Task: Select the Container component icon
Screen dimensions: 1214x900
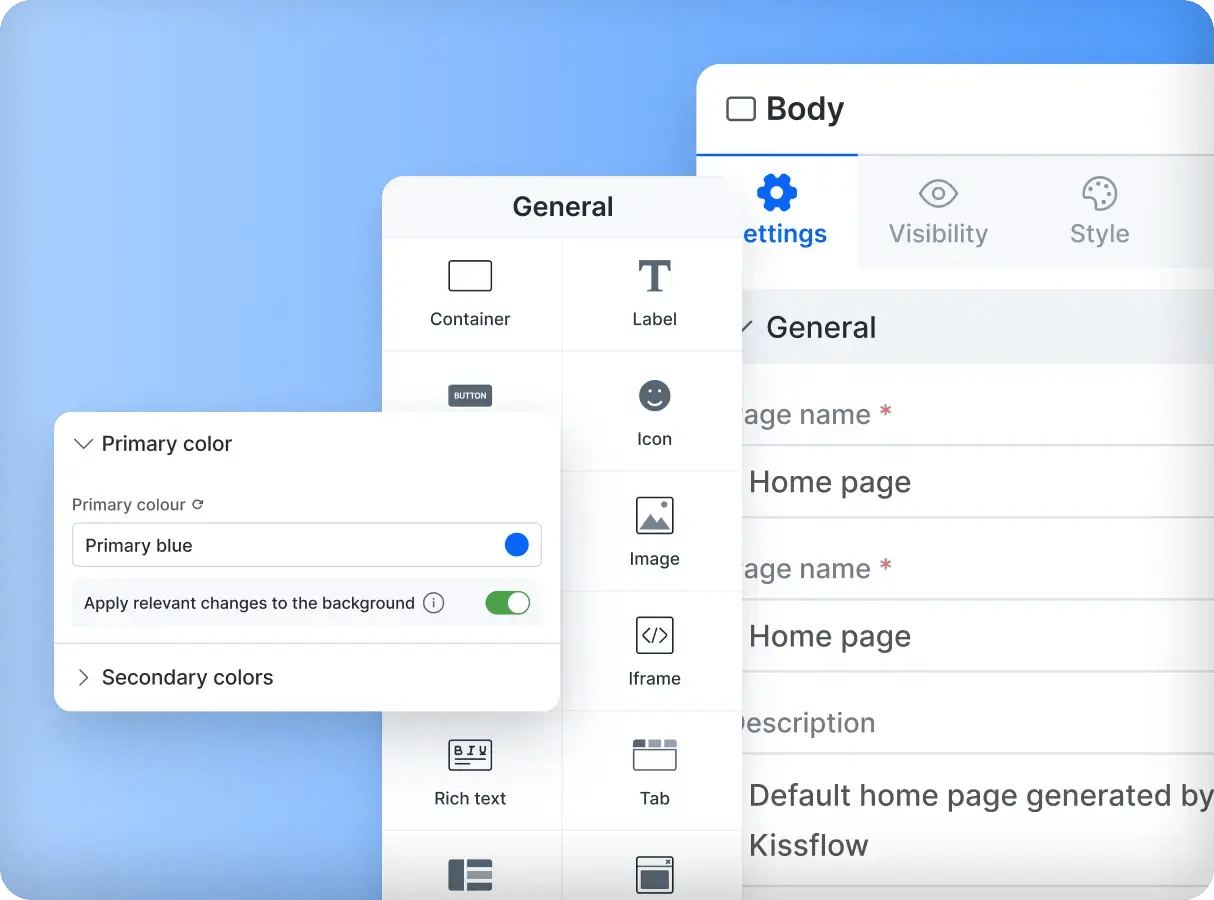Action: coord(470,276)
